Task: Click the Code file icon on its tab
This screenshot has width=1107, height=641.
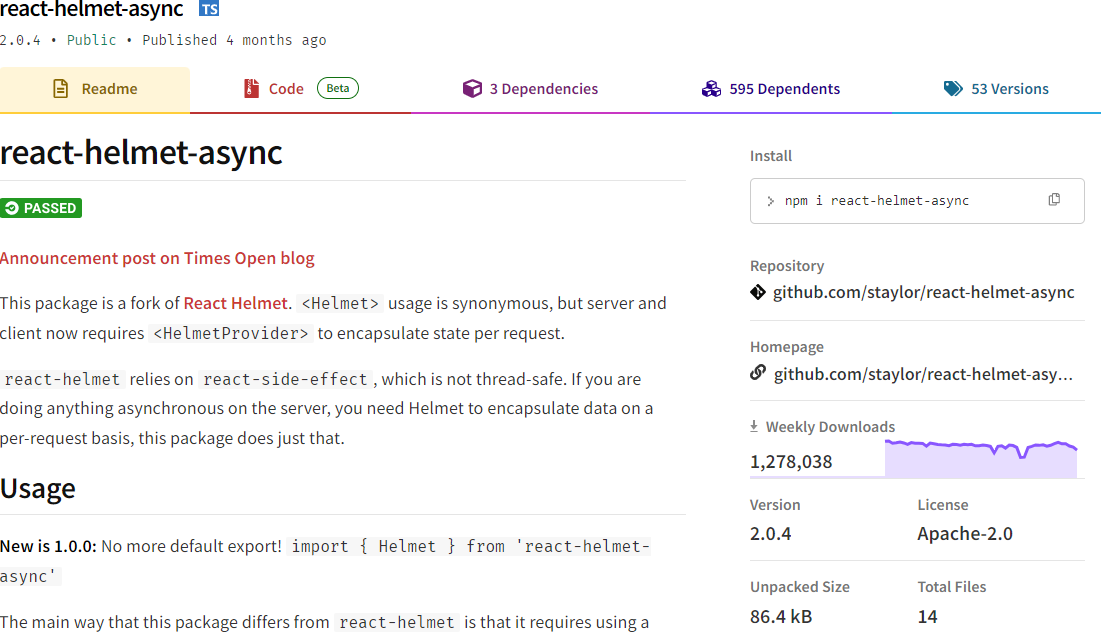Action: (250, 88)
